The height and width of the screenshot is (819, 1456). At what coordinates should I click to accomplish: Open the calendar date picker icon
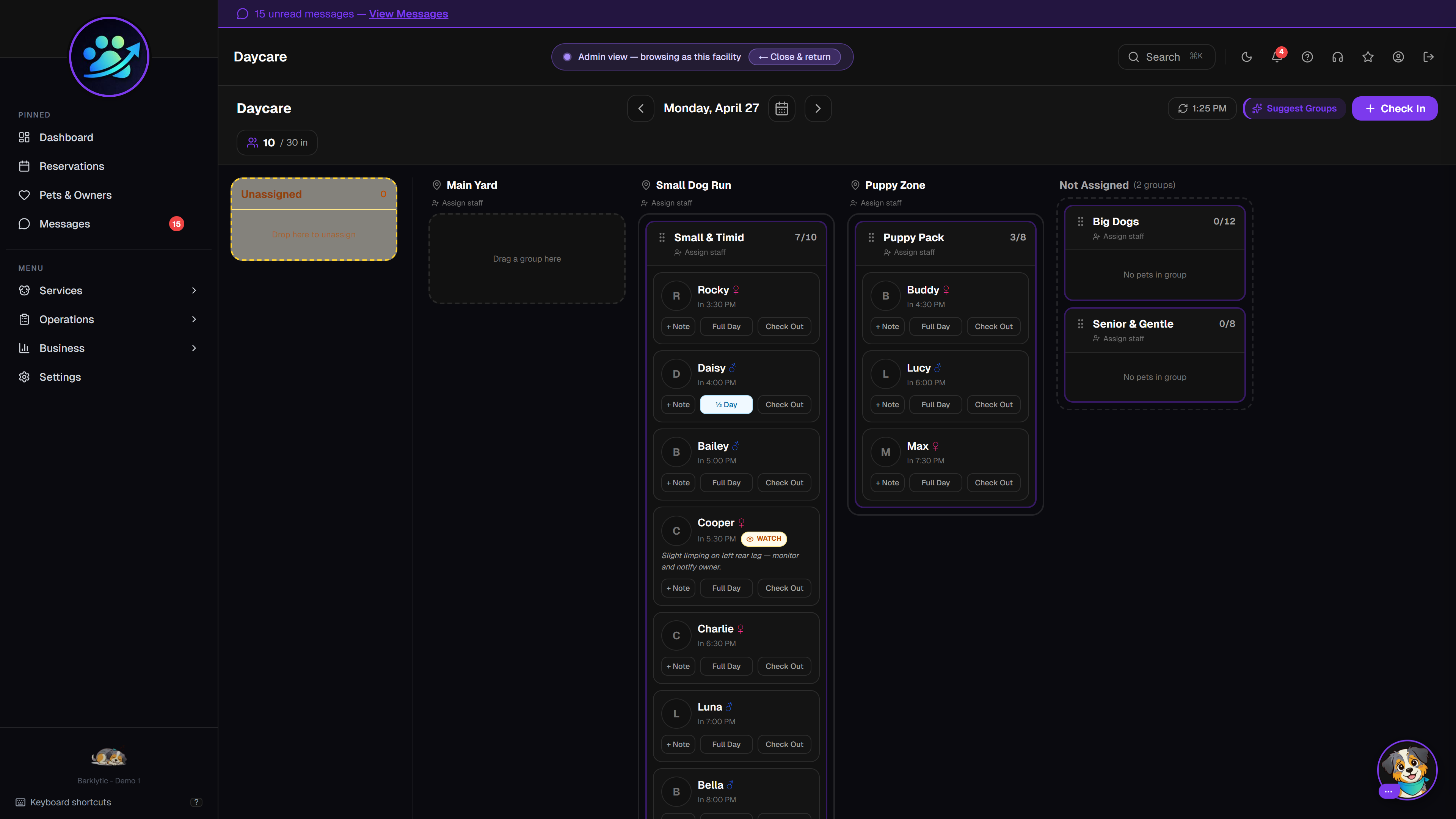point(782,108)
